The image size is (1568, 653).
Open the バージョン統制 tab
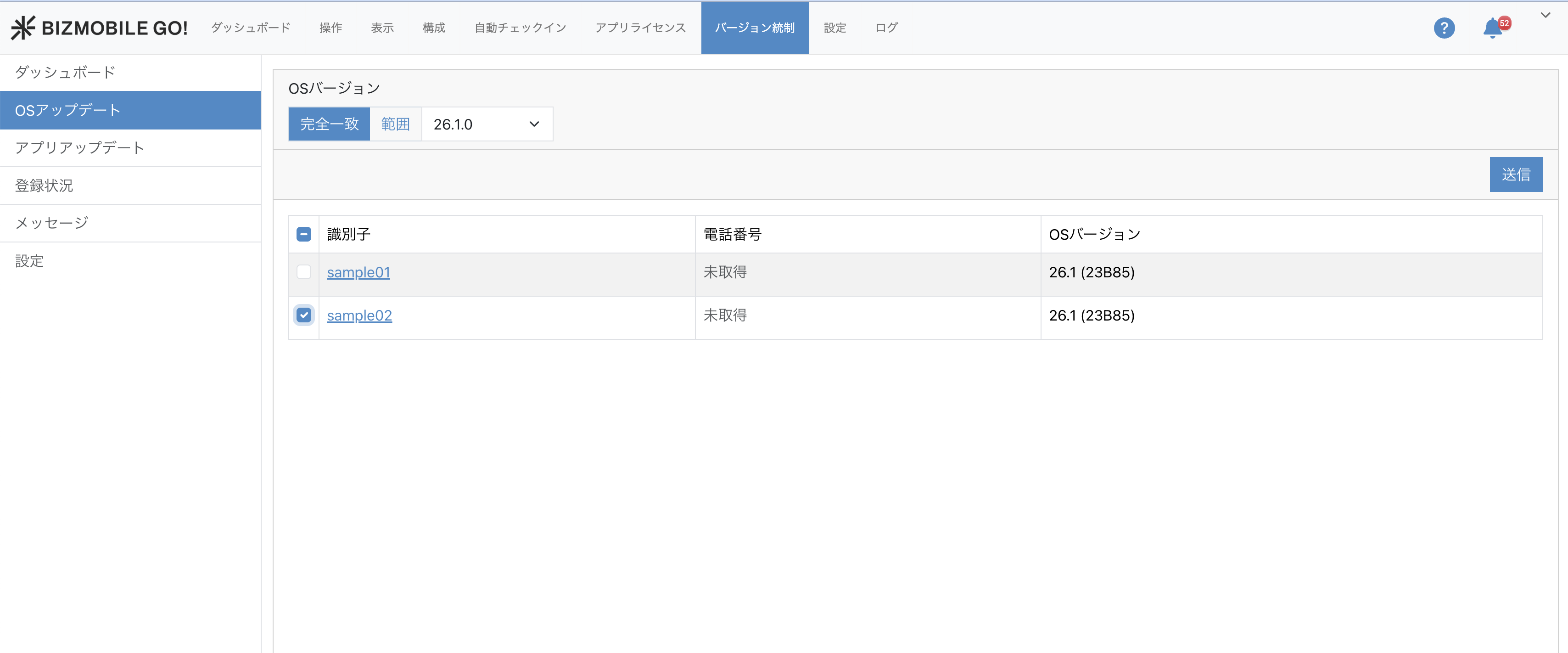(x=754, y=28)
